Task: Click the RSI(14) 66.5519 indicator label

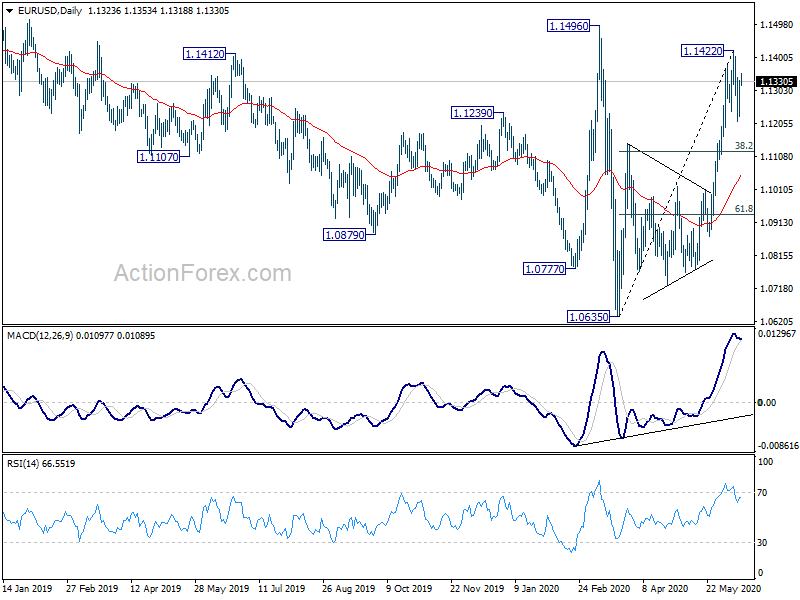Action: [x=41, y=464]
